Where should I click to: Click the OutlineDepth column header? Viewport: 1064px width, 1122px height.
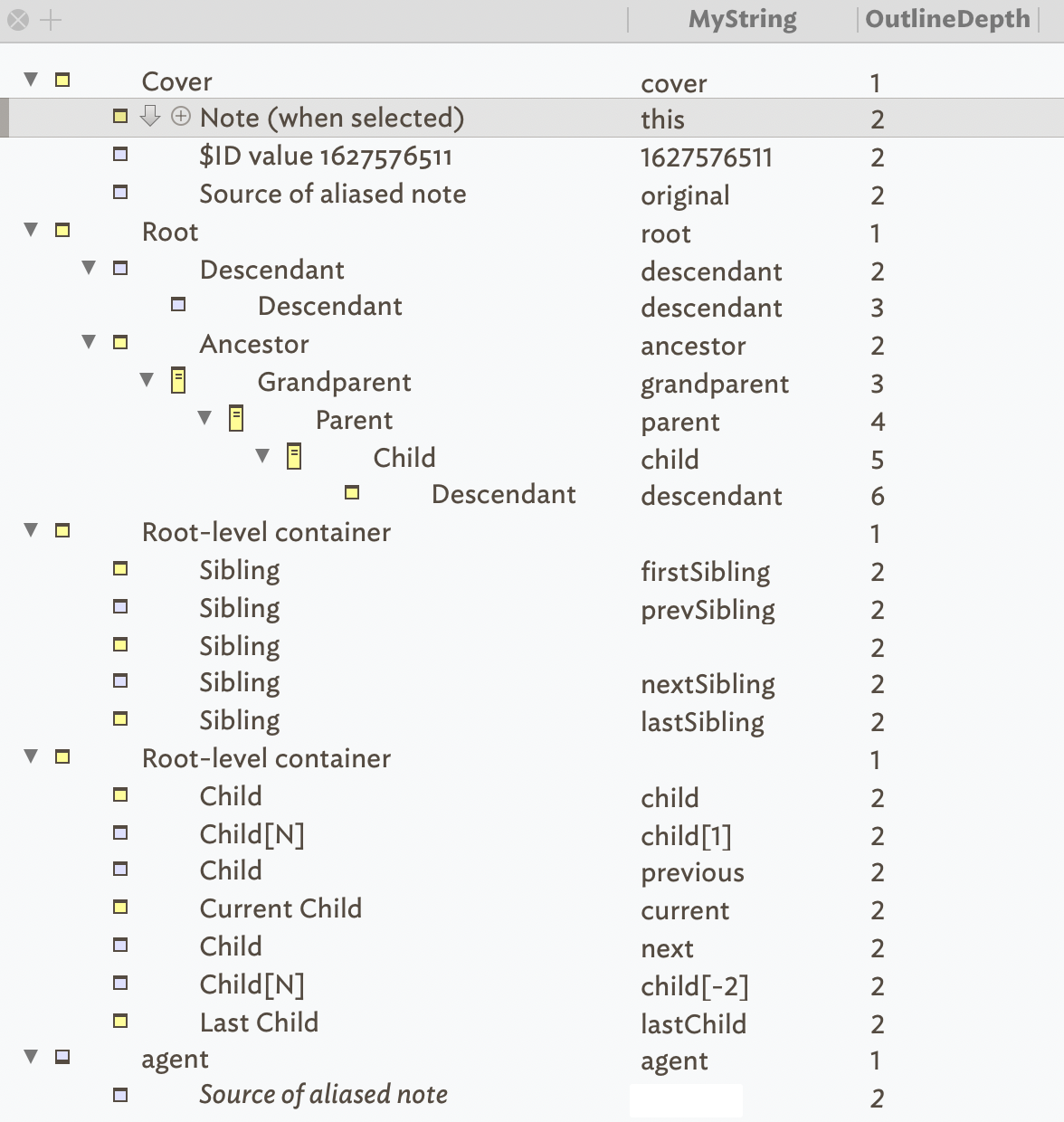(x=947, y=20)
